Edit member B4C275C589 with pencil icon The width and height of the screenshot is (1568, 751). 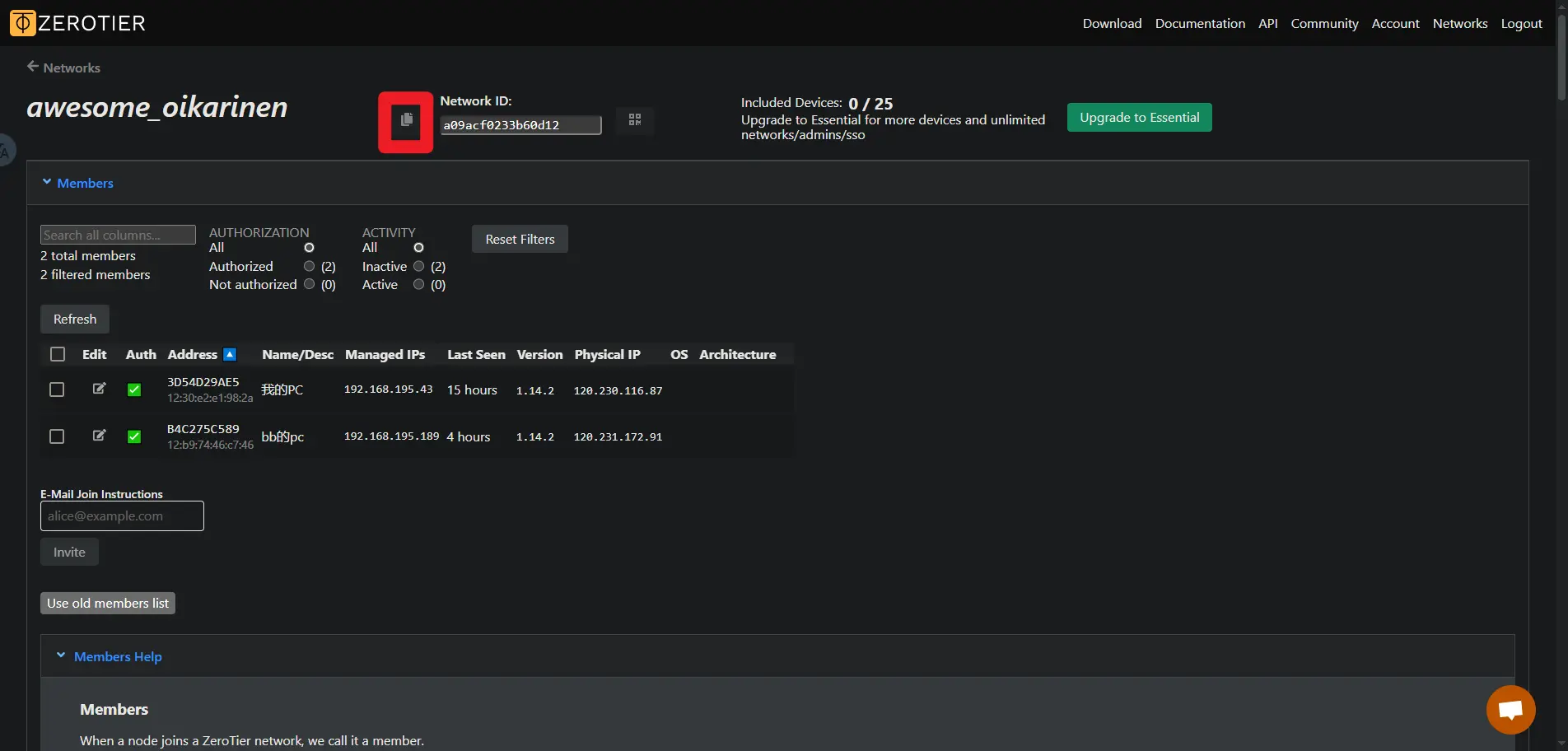(99, 436)
